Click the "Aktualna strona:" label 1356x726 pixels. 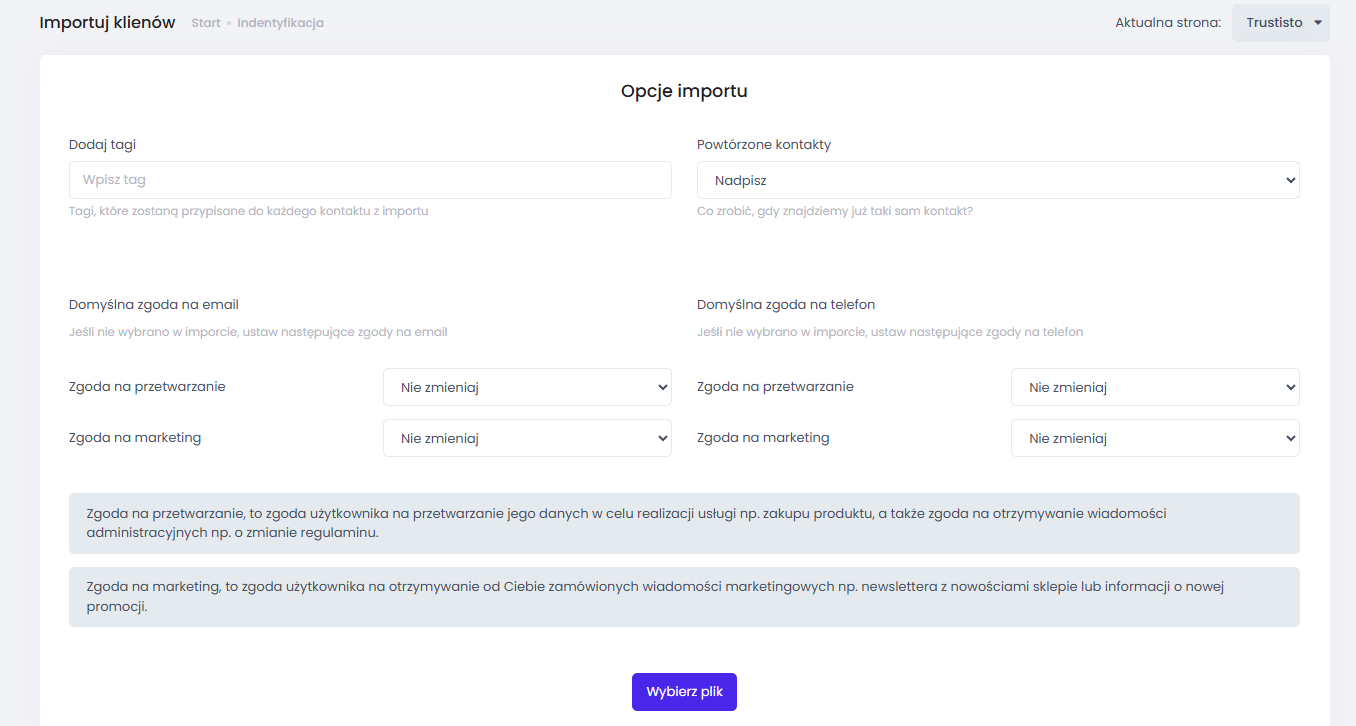1168,23
